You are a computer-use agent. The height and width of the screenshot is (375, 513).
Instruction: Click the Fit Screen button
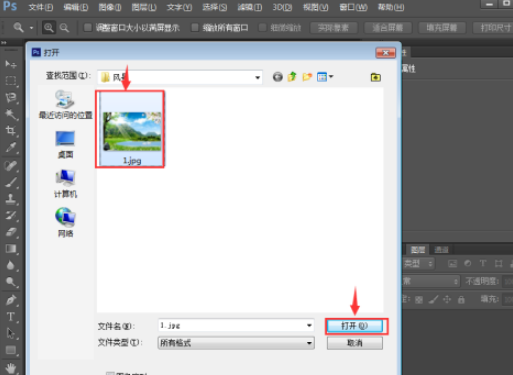tap(388, 28)
